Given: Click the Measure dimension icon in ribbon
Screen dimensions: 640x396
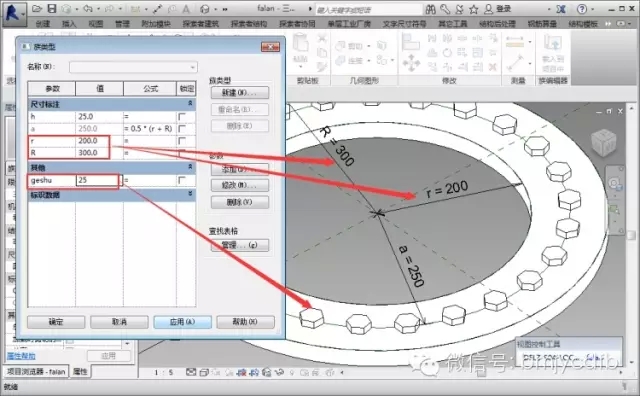Looking at the screenshot, I should 515,41.
